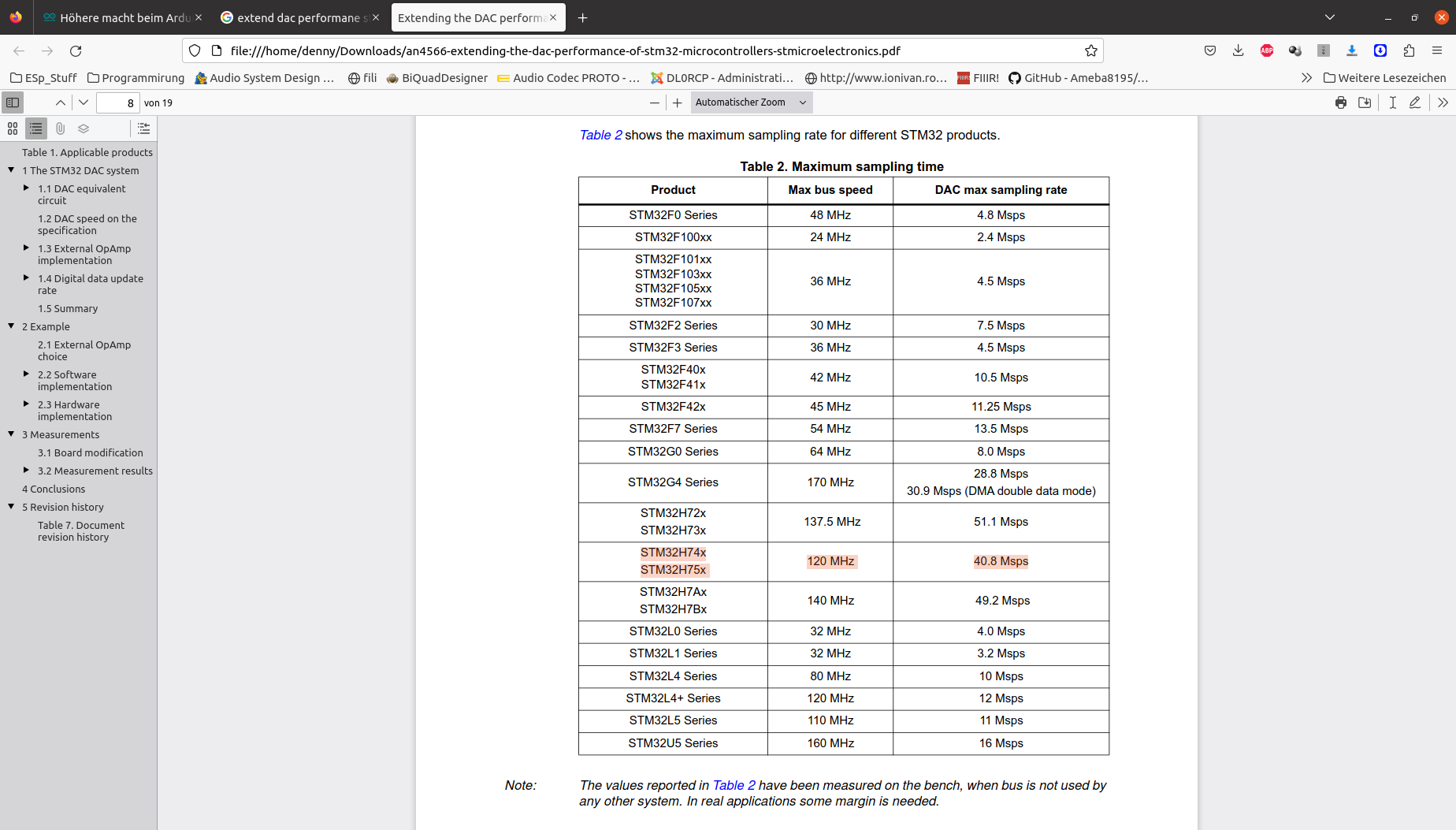
Task: Select highlighted '40.8 Msps' cell text
Action: 1001,561
